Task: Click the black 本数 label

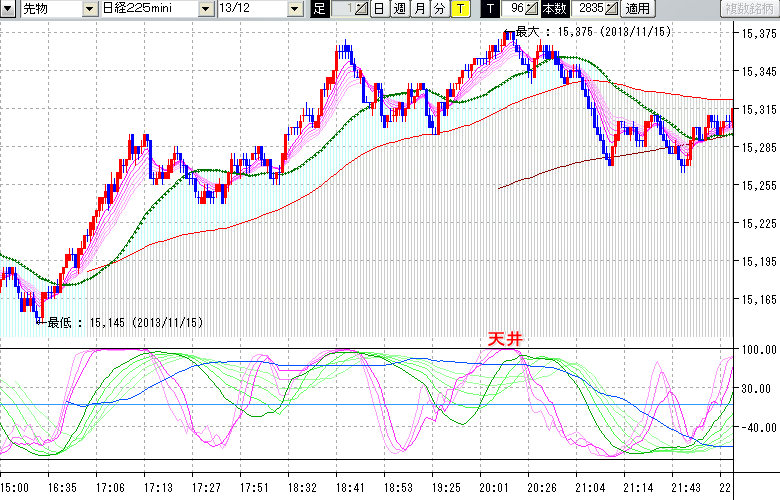Action: [x=554, y=9]
